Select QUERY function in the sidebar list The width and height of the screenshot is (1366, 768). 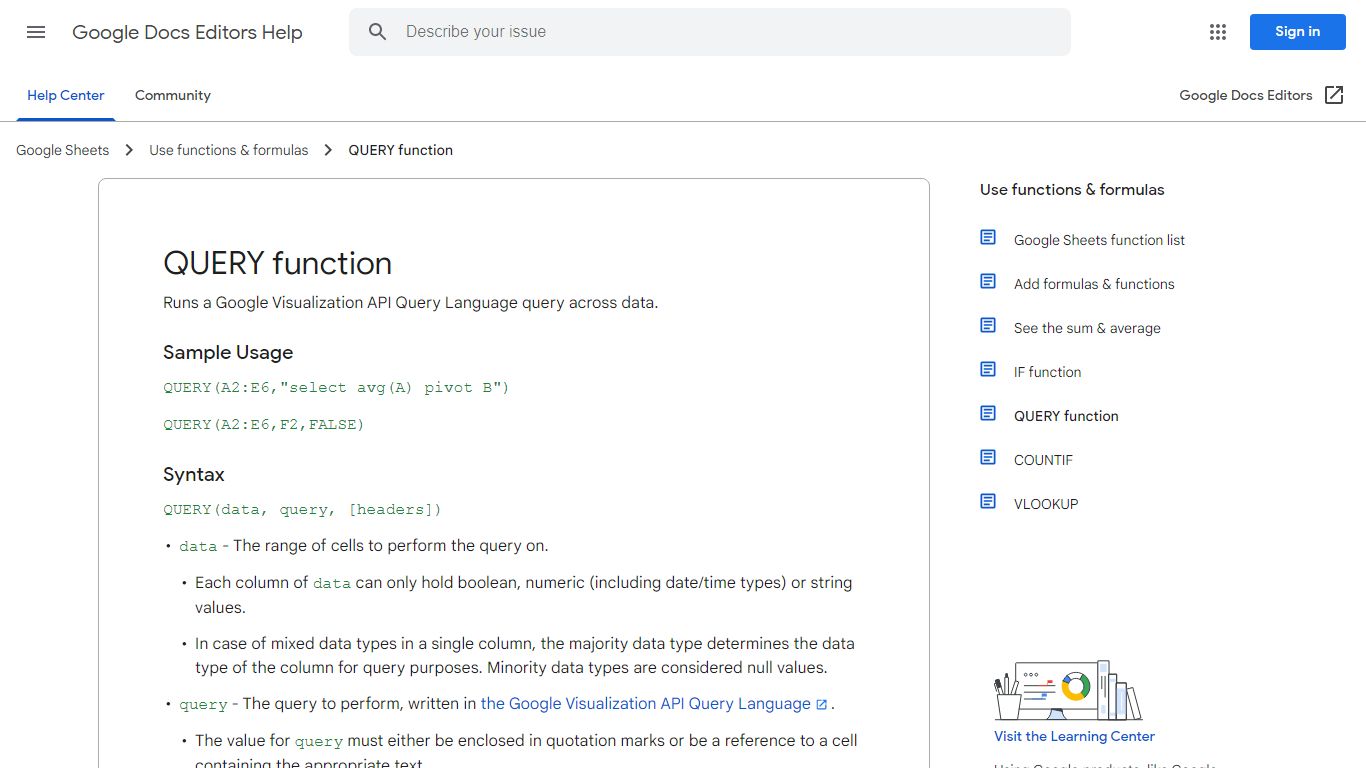[1066, 416]
